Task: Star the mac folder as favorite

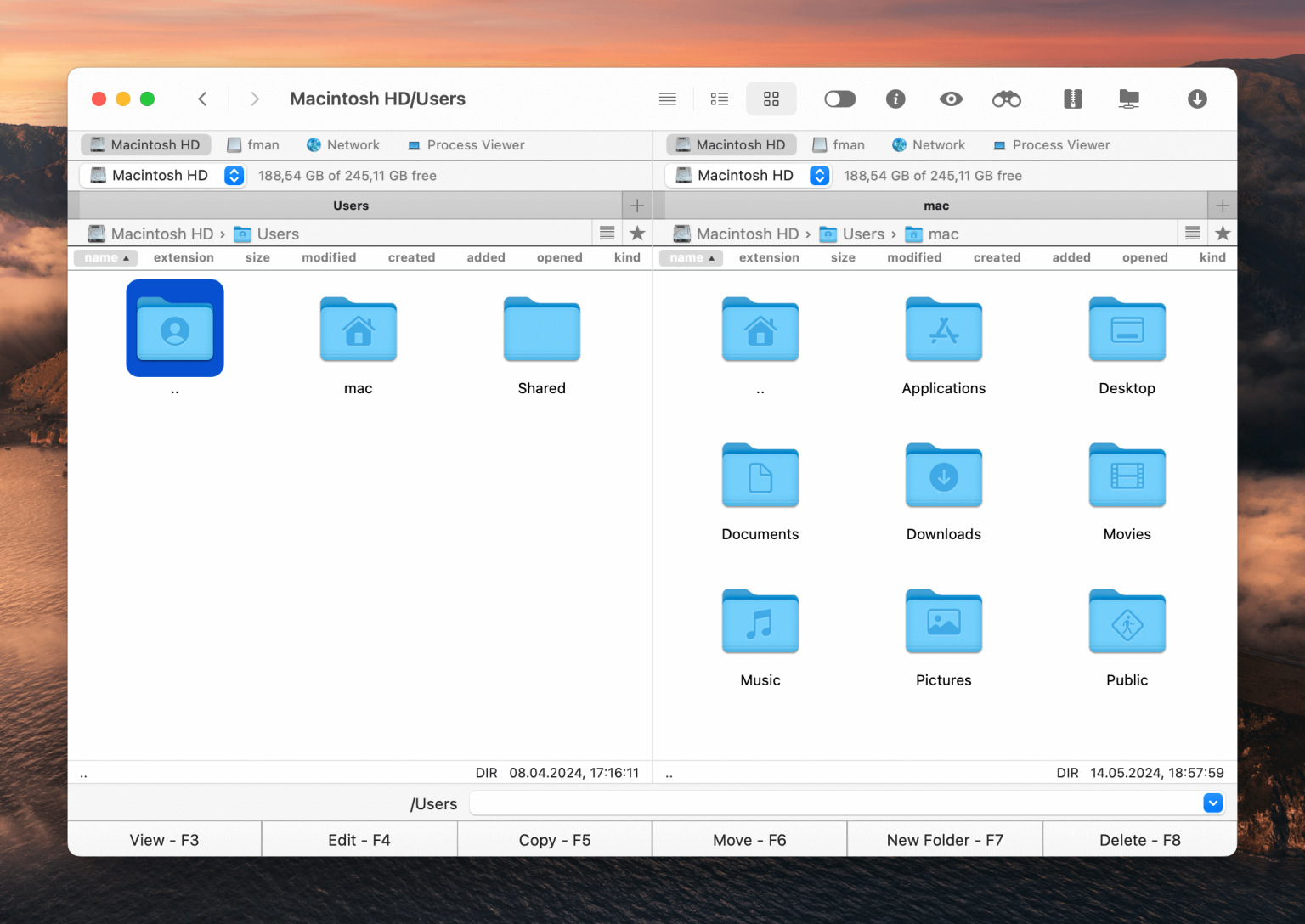Action: click(1223, 233)
